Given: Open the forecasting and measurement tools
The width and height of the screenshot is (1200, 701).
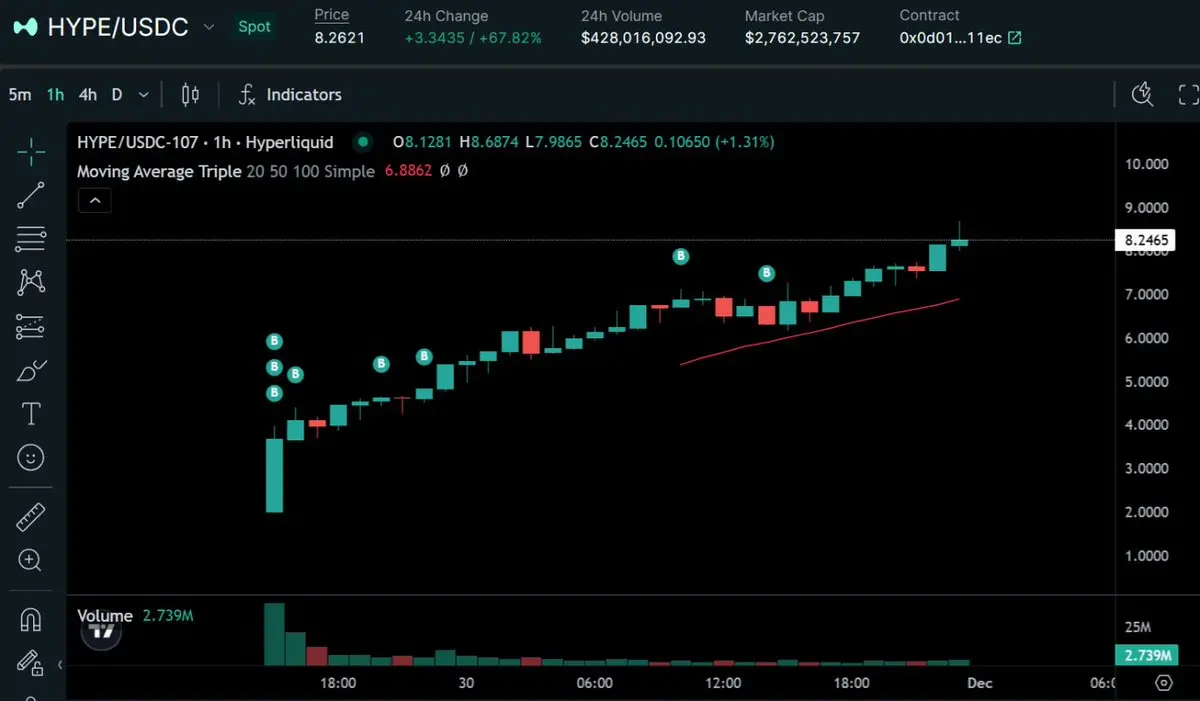Looking at the screenshot, I should [x=31, y=327].
